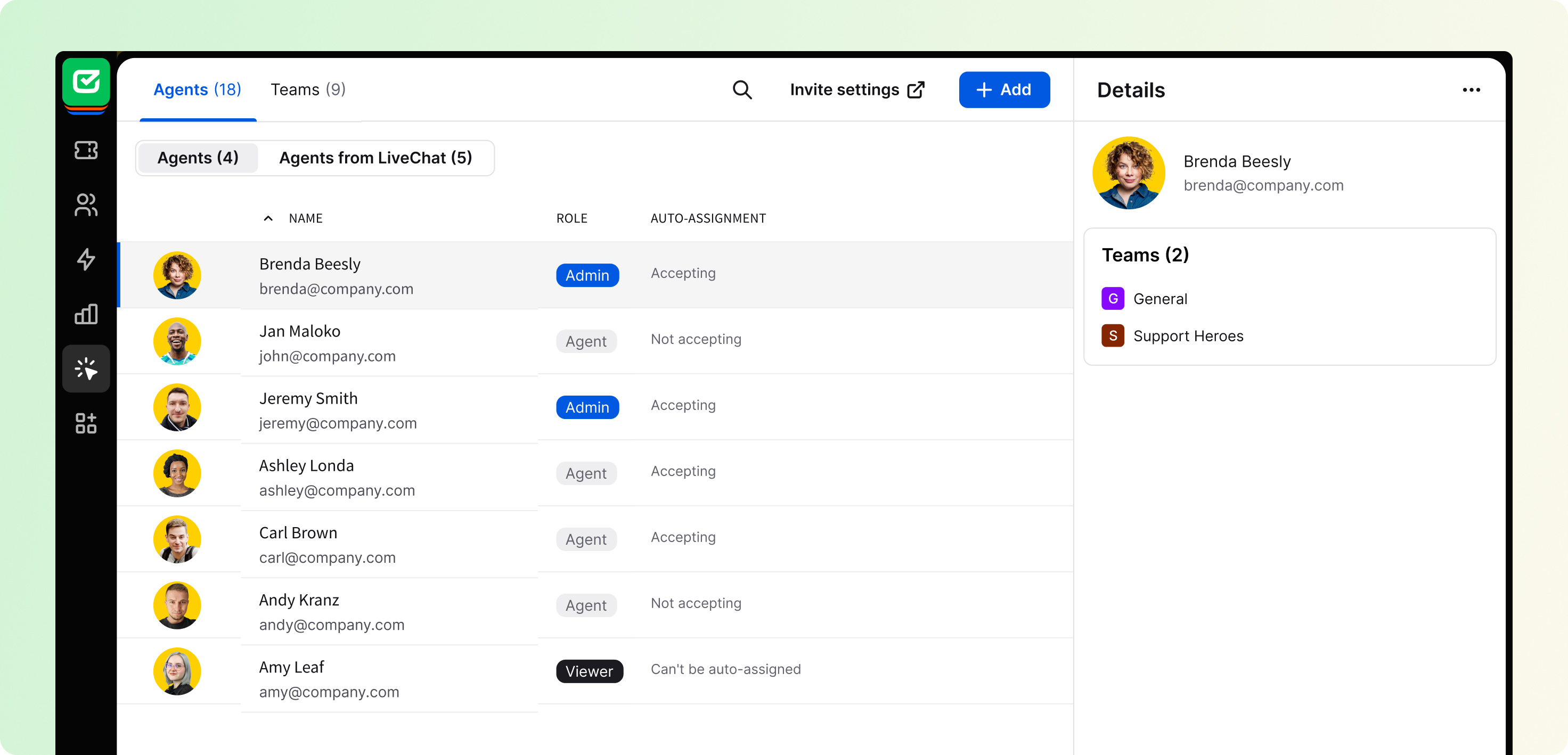
Task: Click the HelpDesk logo icon
Action: [86, 81]
